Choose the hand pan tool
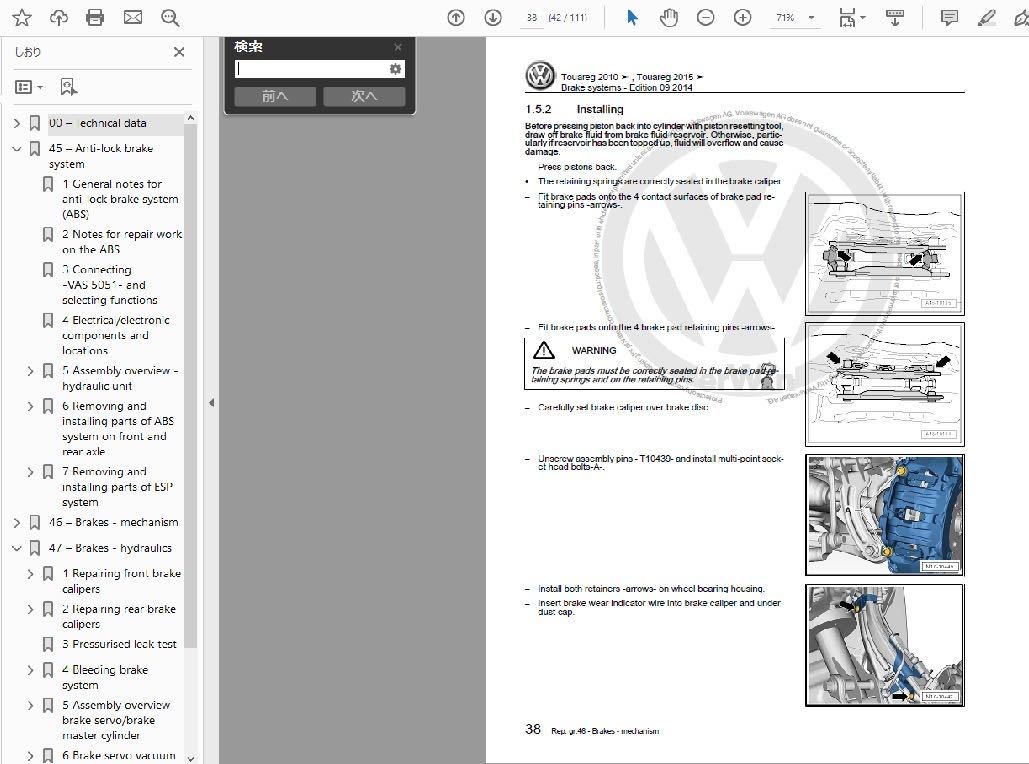Viewport: 1029px width, 764px height. coord(669,18)
